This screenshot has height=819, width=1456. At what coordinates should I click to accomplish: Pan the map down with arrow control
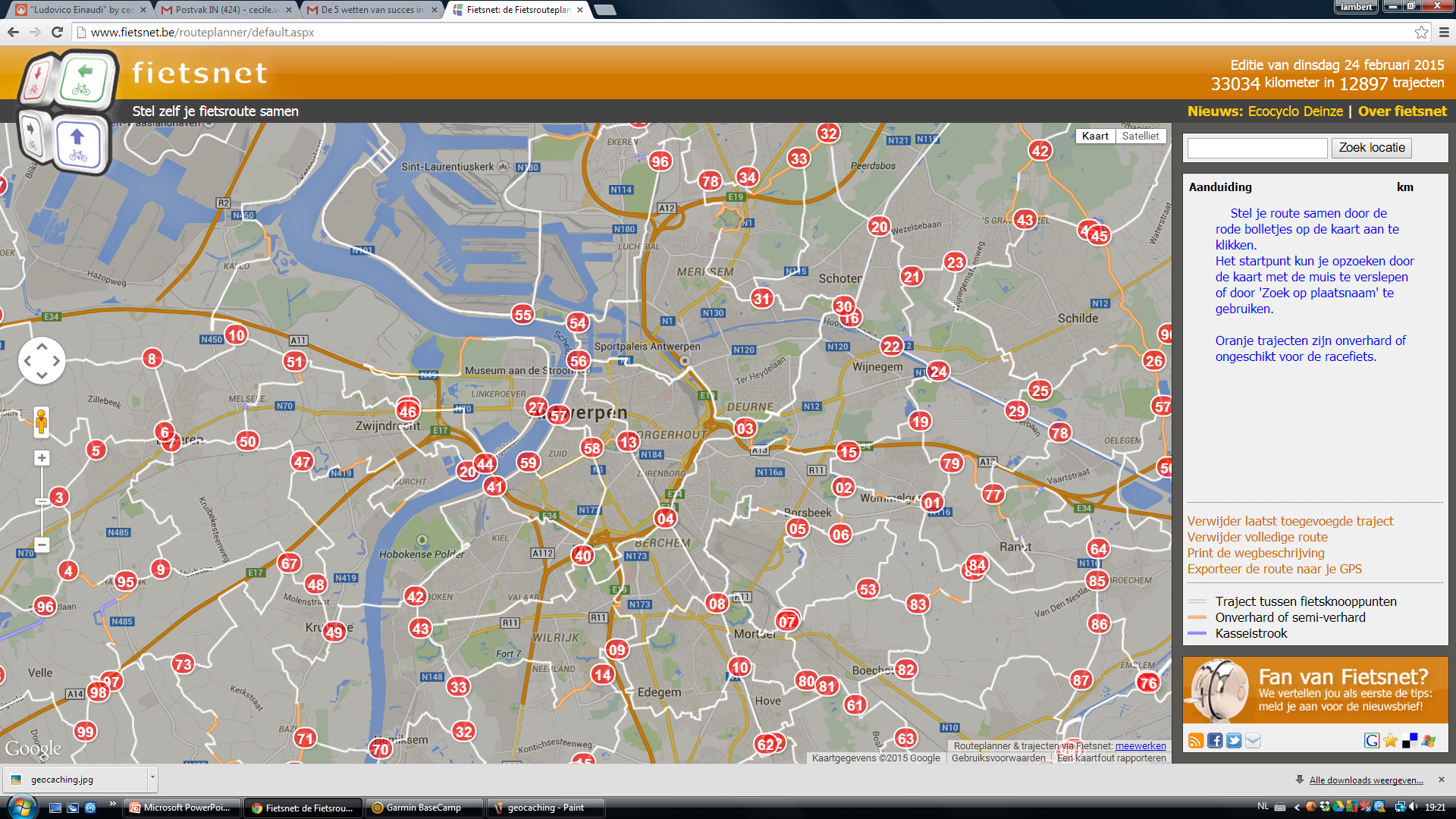point(42,375)
